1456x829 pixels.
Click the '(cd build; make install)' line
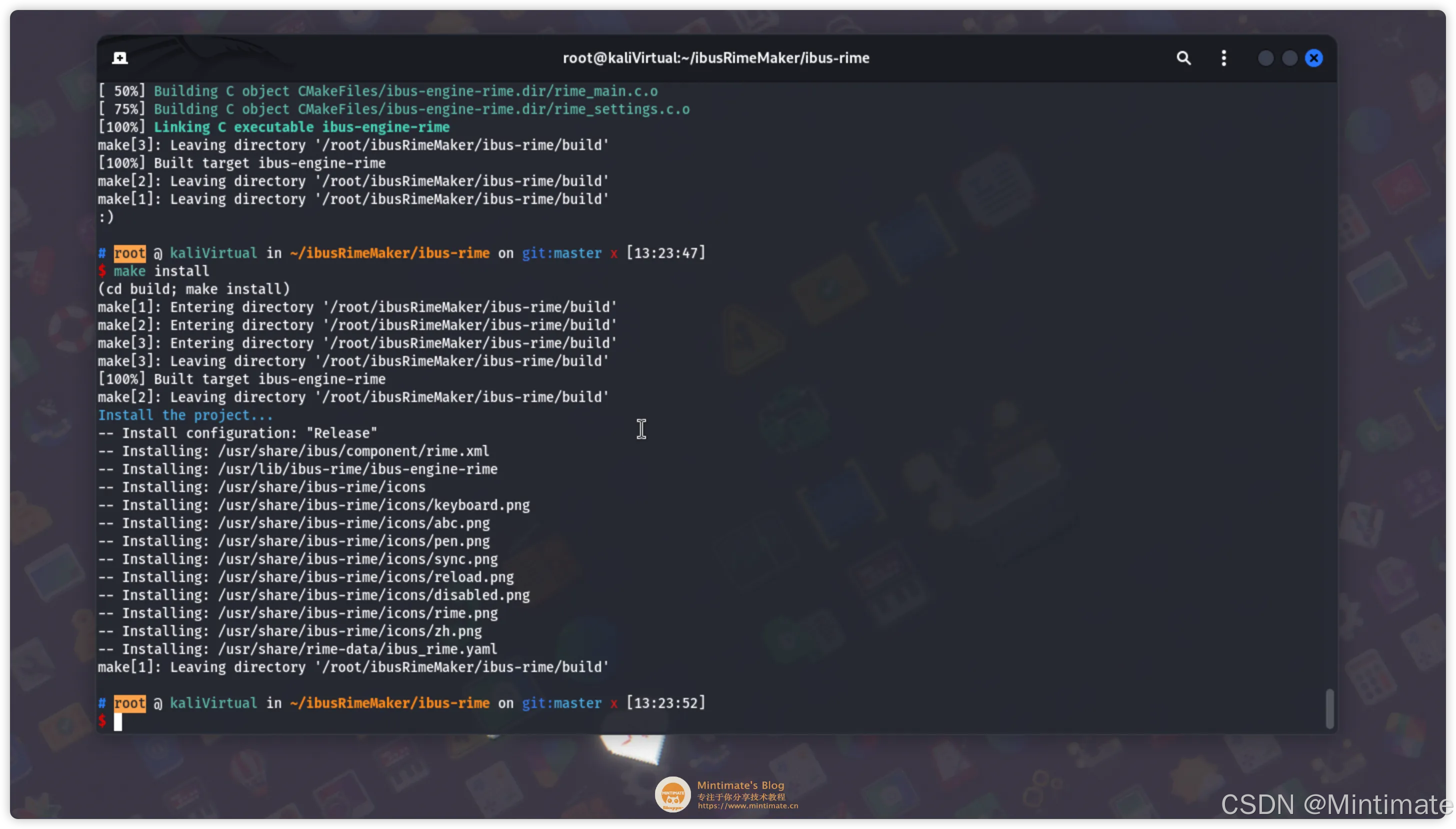click(194, 289)
